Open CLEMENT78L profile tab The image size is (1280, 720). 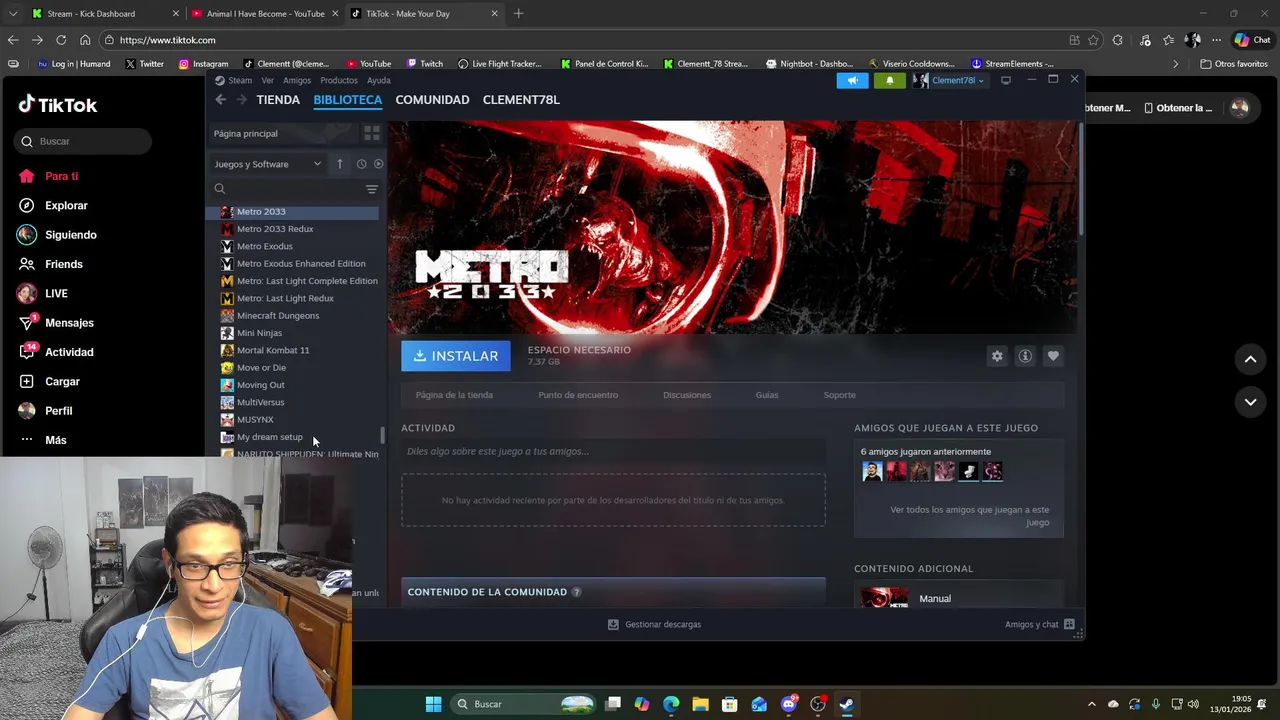pos(521,100)
